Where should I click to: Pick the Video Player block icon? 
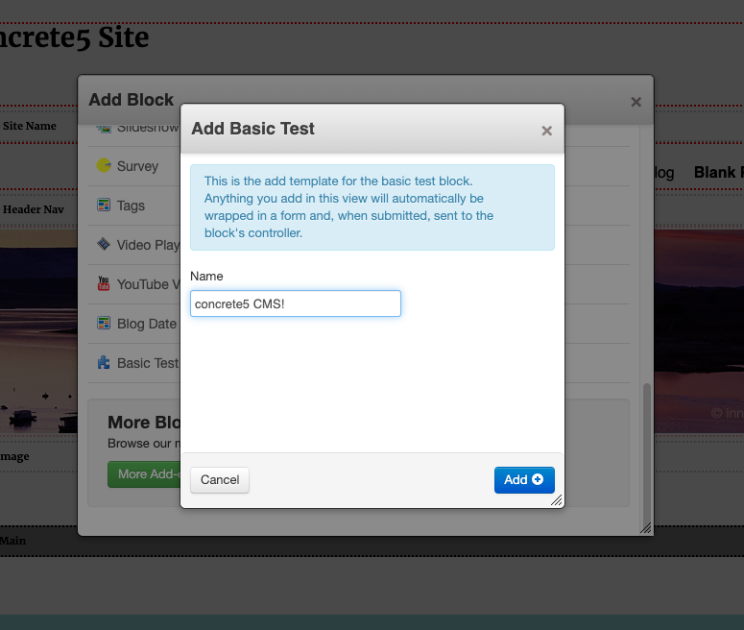point(103,244)
